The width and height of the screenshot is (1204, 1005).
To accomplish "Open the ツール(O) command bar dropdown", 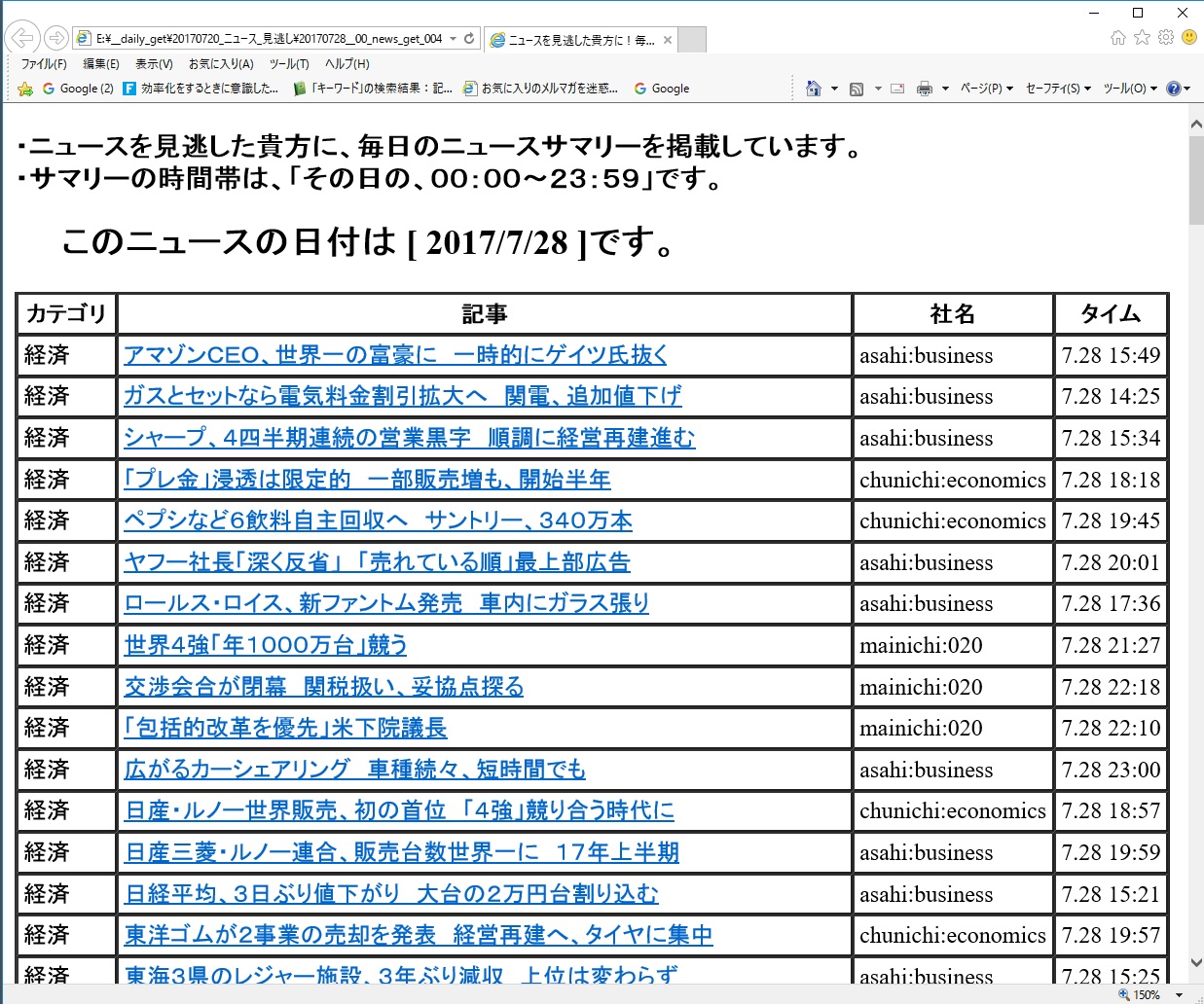I will tap(1130, 89).
